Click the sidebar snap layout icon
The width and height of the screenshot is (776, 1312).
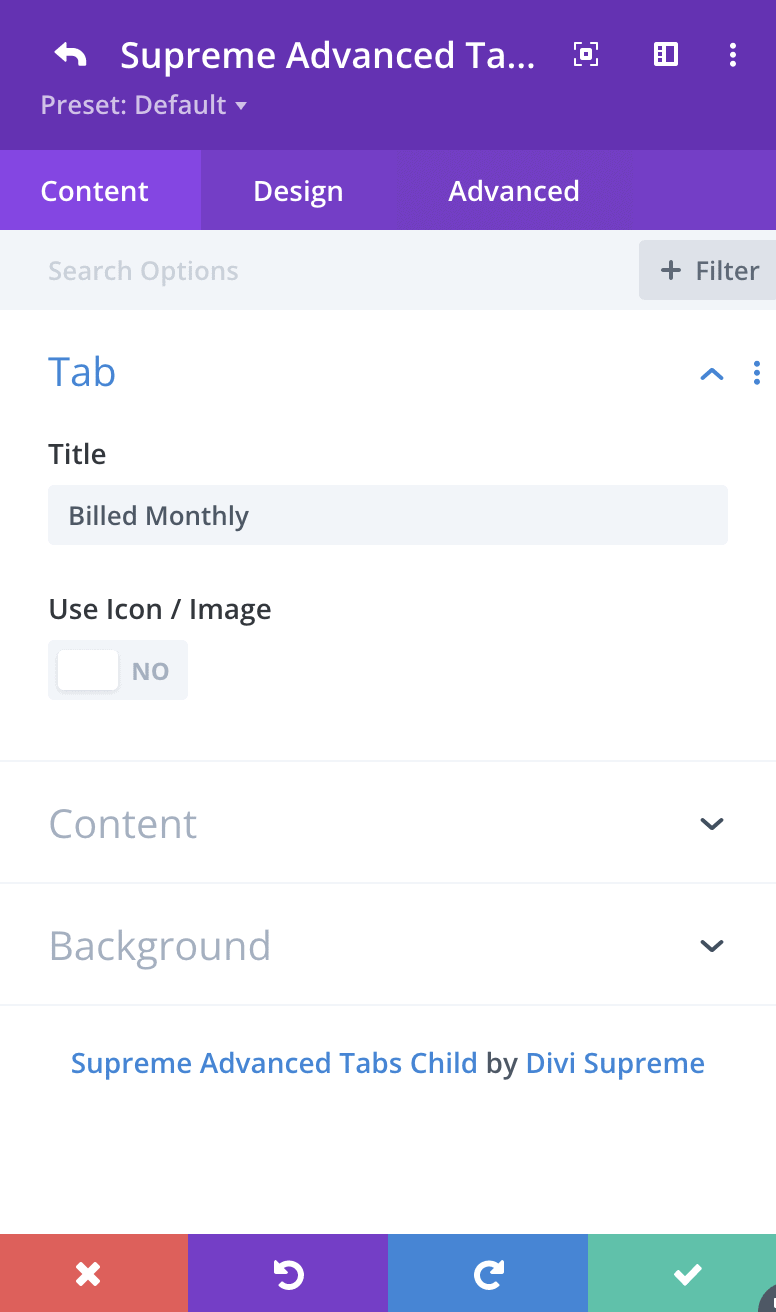(666, 55)
